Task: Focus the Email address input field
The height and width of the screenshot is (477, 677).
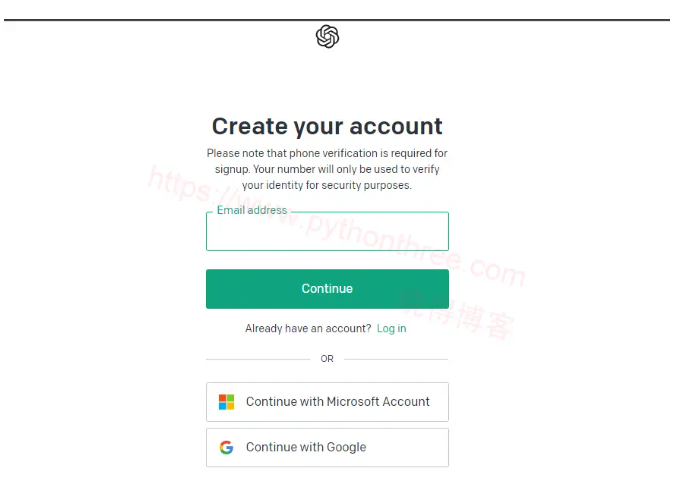Action: 327,233
